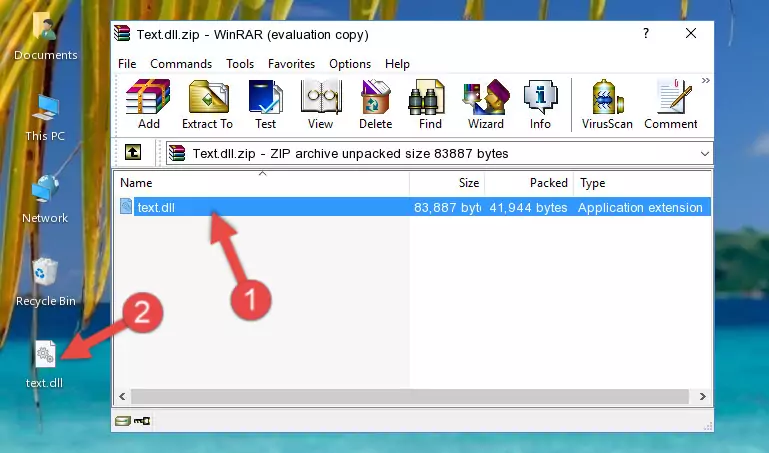Close the WinRAR window
This screenshot has height=453, width=769.
tap(691, 33)
